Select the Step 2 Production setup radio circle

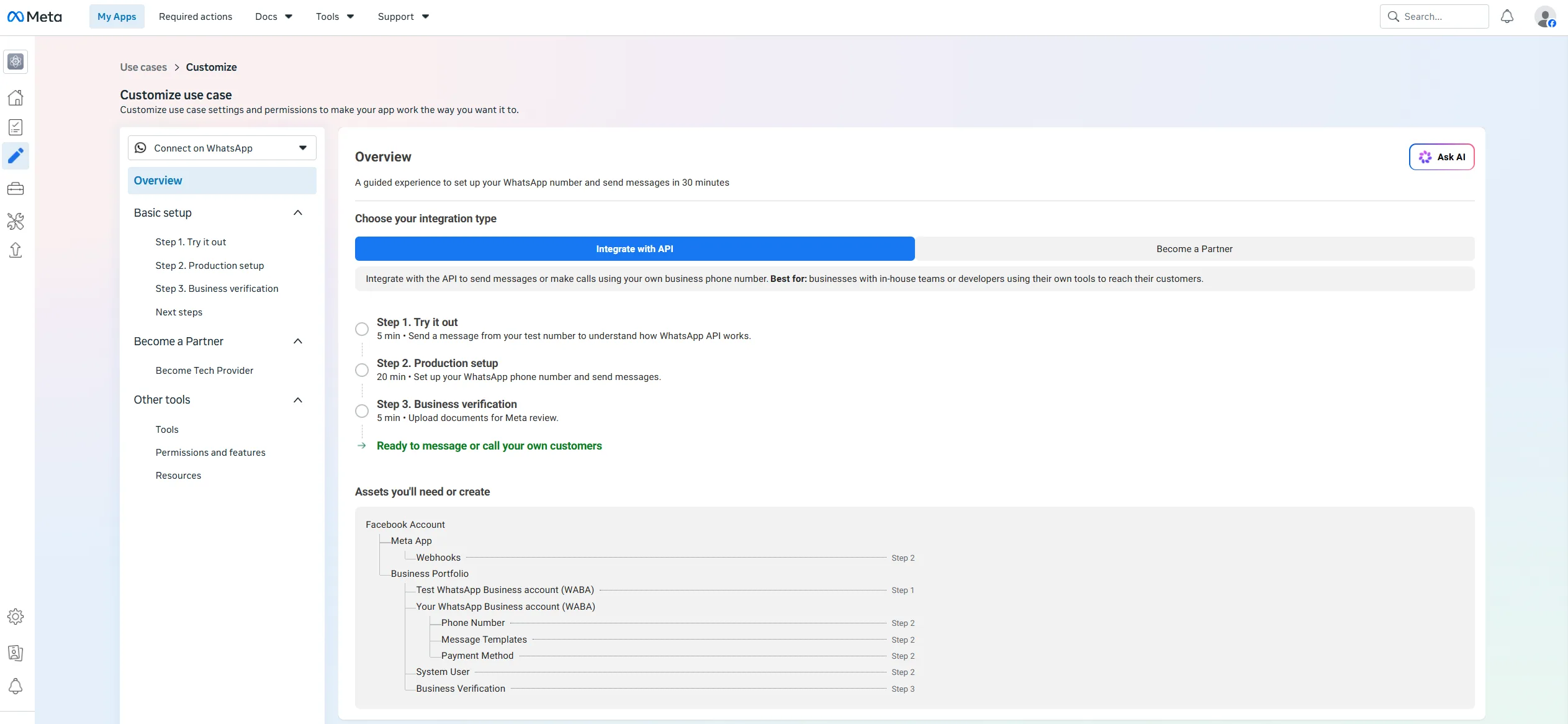point(362,370)
